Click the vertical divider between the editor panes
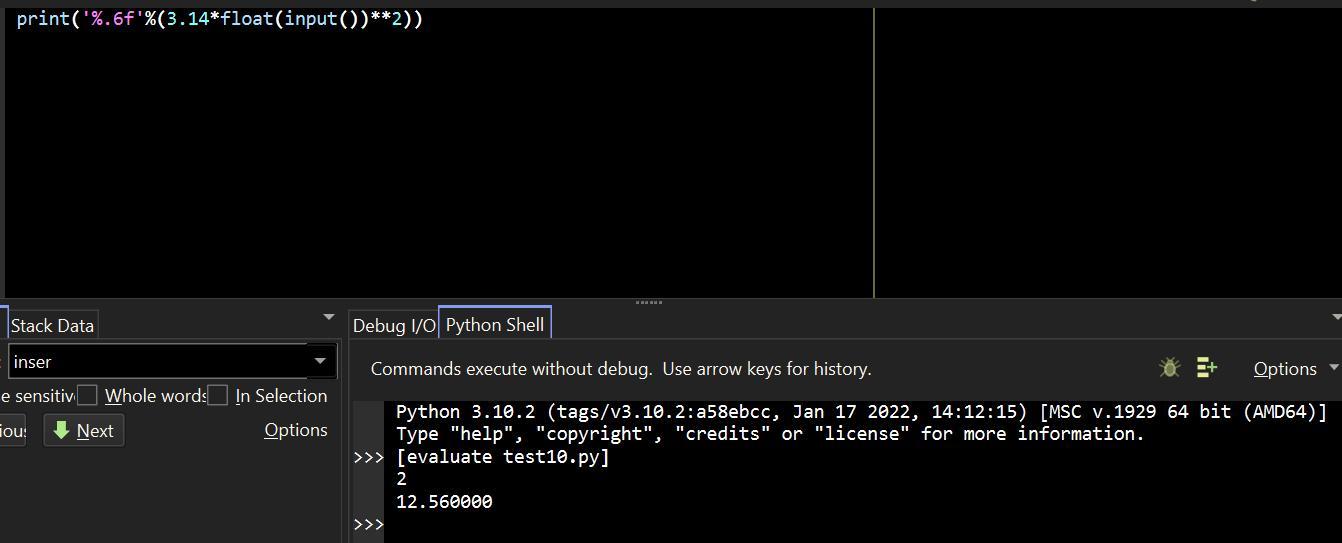This screenshot has width=1342, height=543. 874,150
